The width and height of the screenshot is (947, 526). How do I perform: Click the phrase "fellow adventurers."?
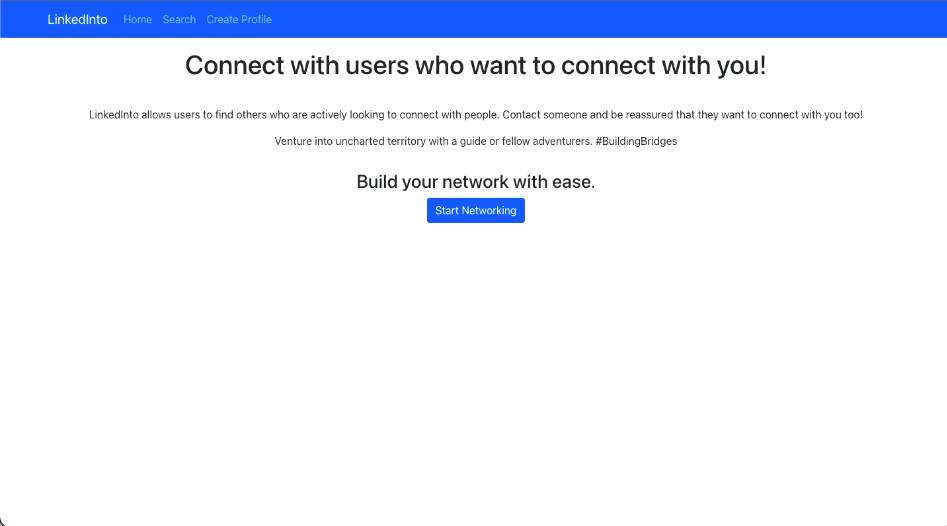pos(547,141)
